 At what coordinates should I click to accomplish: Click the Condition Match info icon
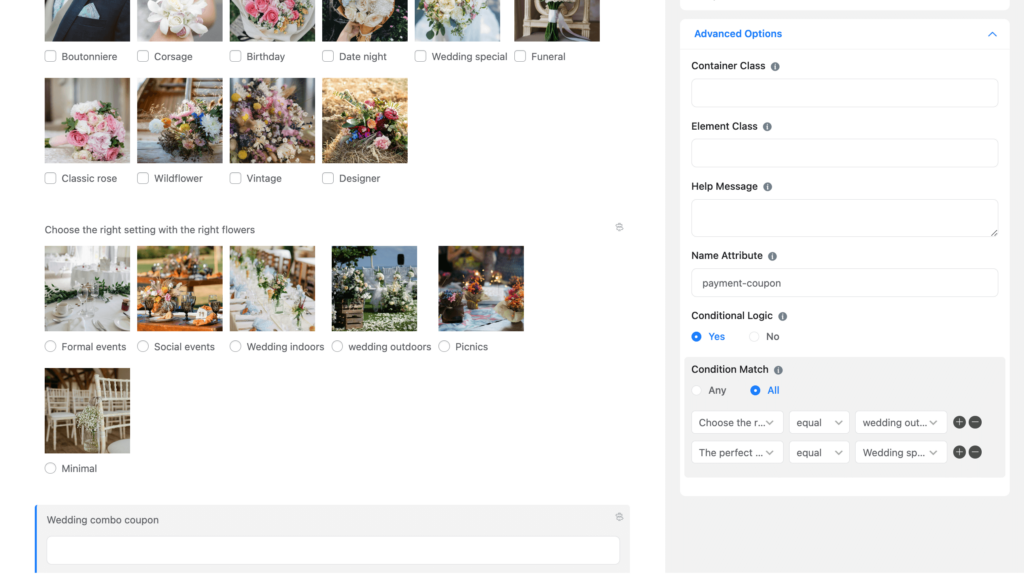click(x=778, y=370)
